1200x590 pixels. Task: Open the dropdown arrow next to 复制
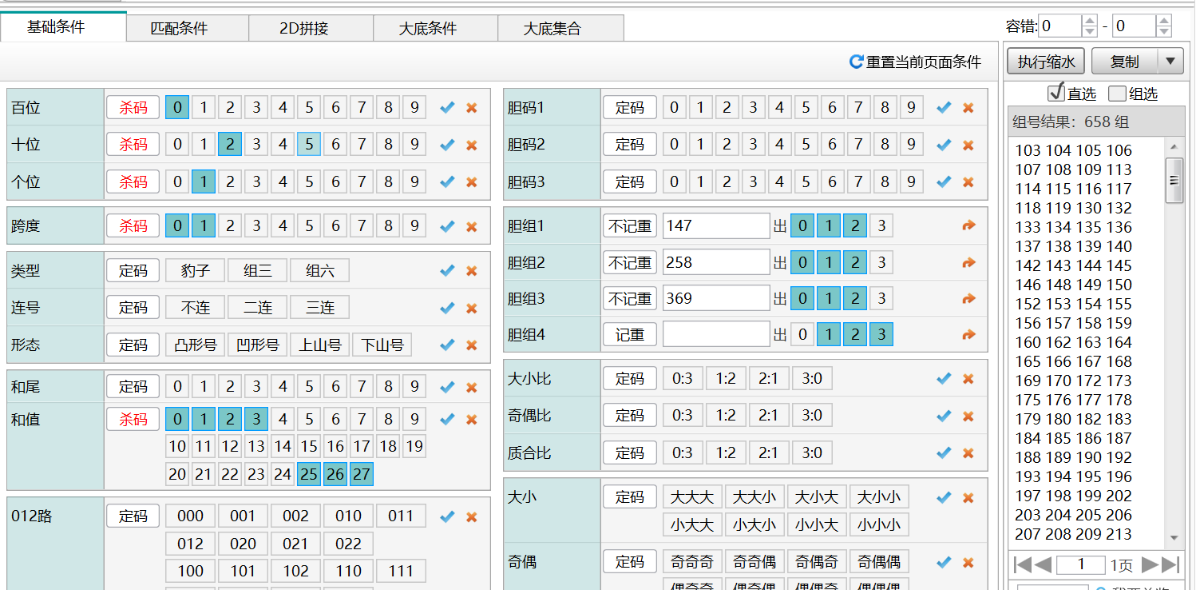(1171, 61)
